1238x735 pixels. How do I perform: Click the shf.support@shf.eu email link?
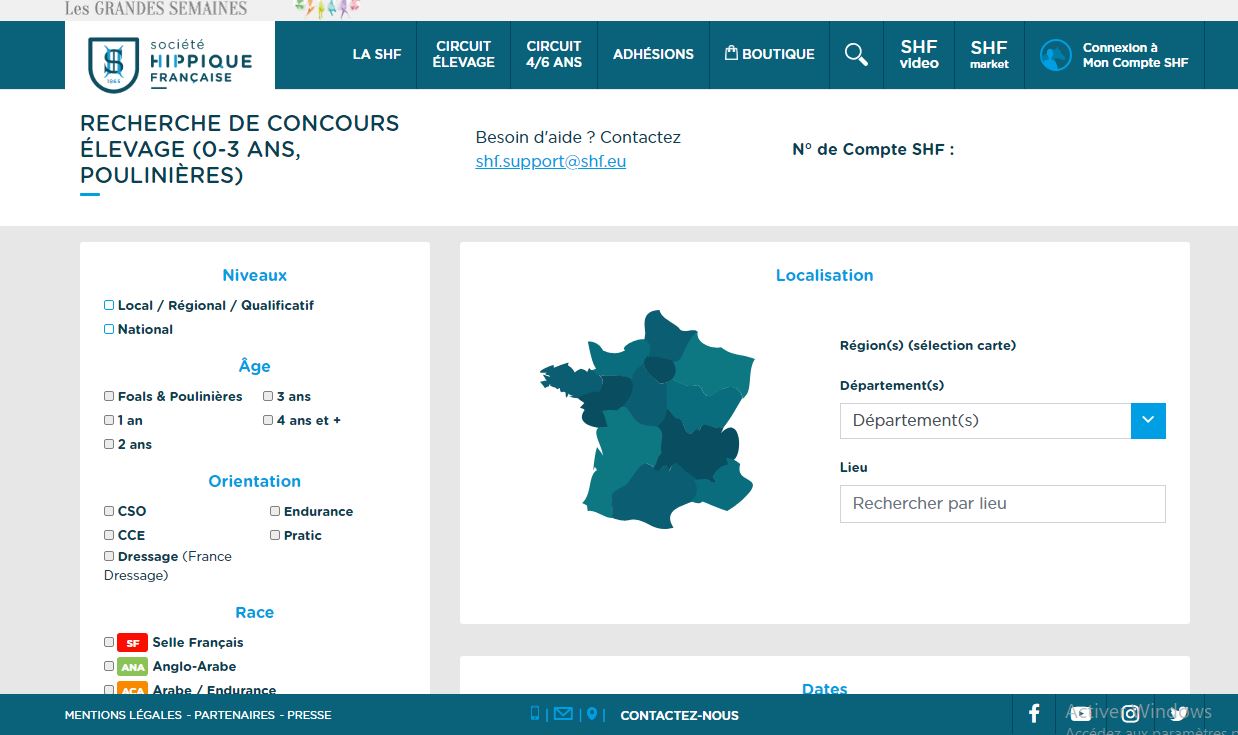tap(550, 162)
